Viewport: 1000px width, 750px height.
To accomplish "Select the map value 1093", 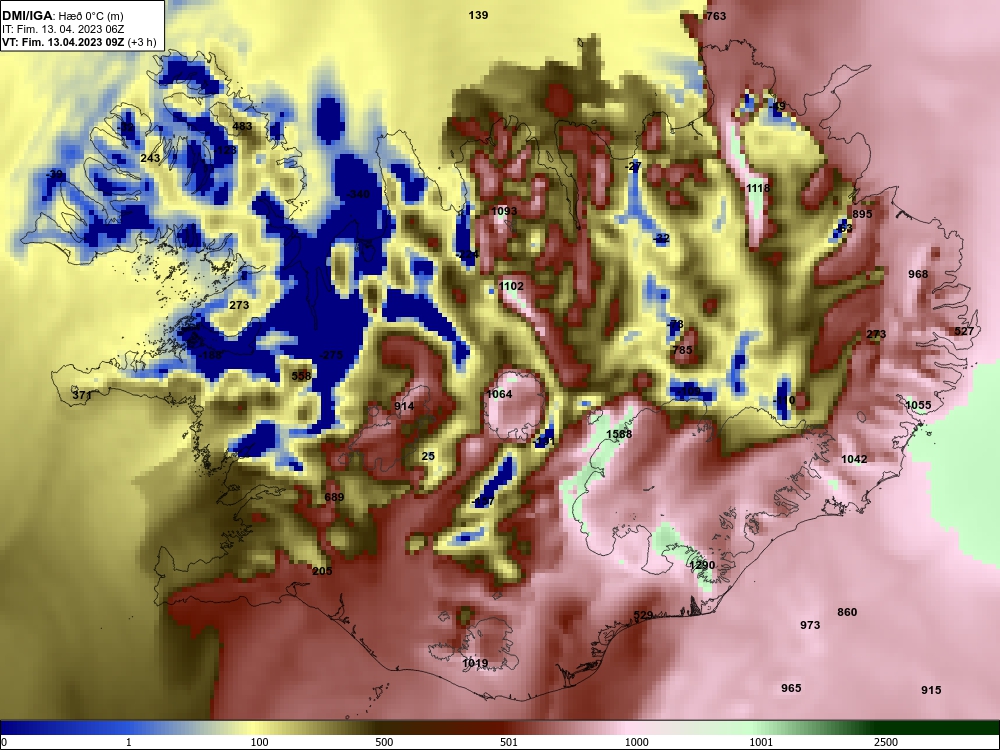I will 504,211.
